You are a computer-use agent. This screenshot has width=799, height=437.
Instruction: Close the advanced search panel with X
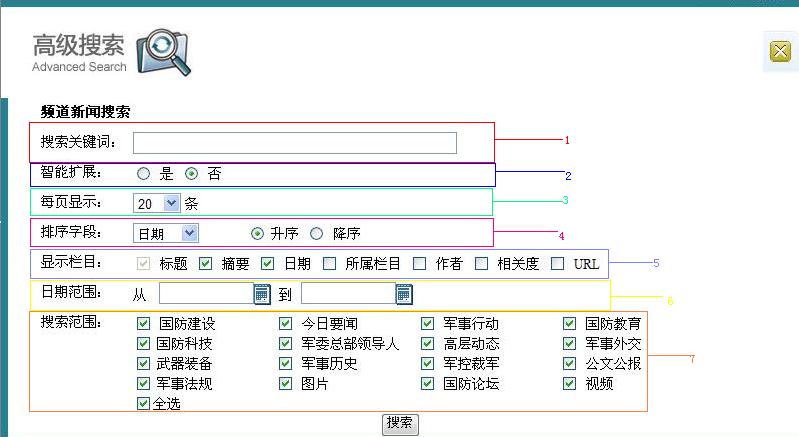click(x=780, y=53)
